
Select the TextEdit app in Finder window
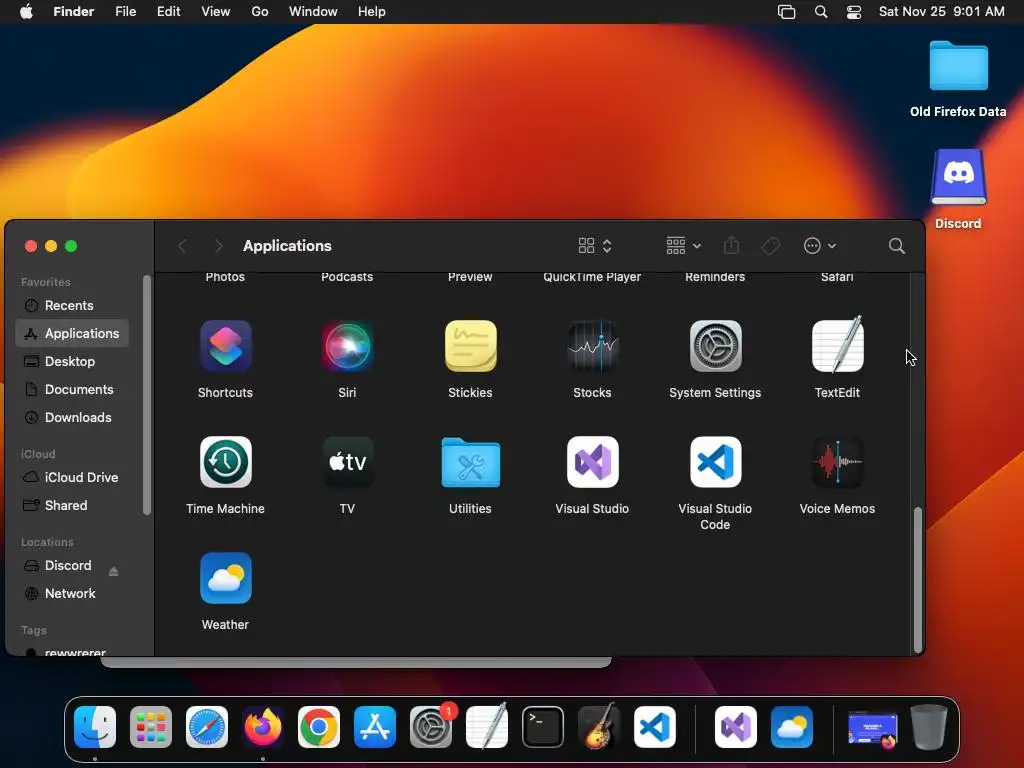tap(837, 345)
